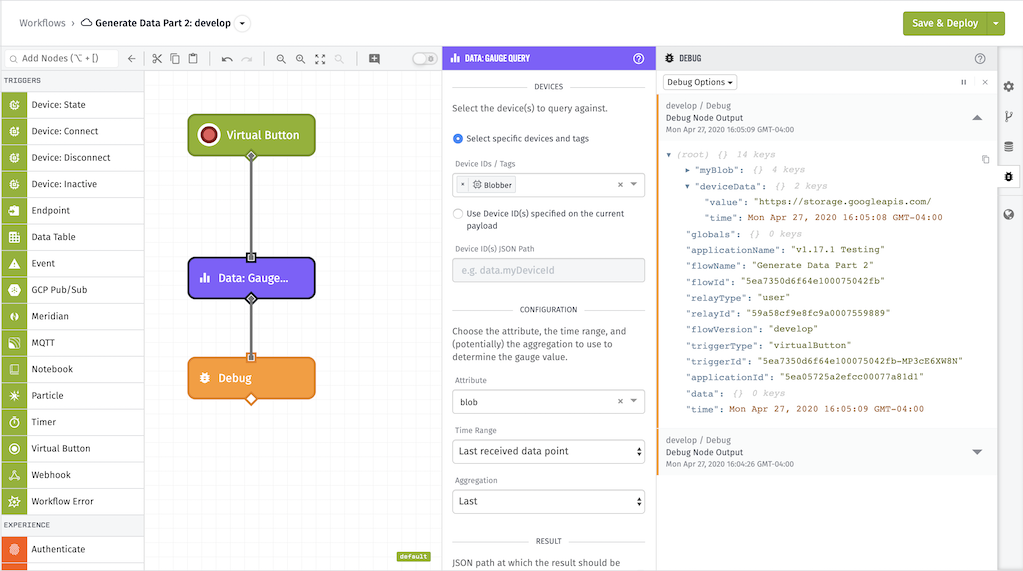Fit the workflow to screen
This screenshot has width=1023, height=571.
pos(320,59)
